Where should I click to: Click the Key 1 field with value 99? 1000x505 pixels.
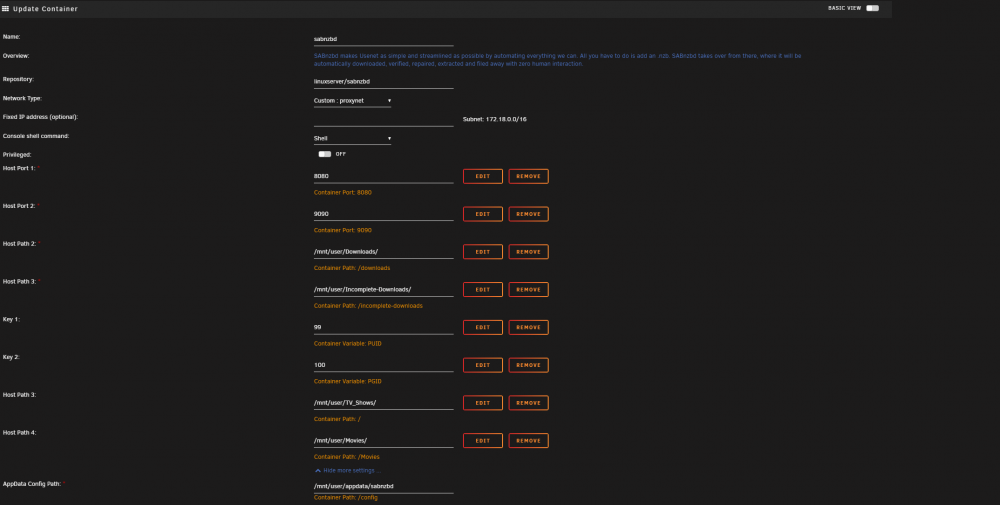pyautogui.click(x=383, y=327)
